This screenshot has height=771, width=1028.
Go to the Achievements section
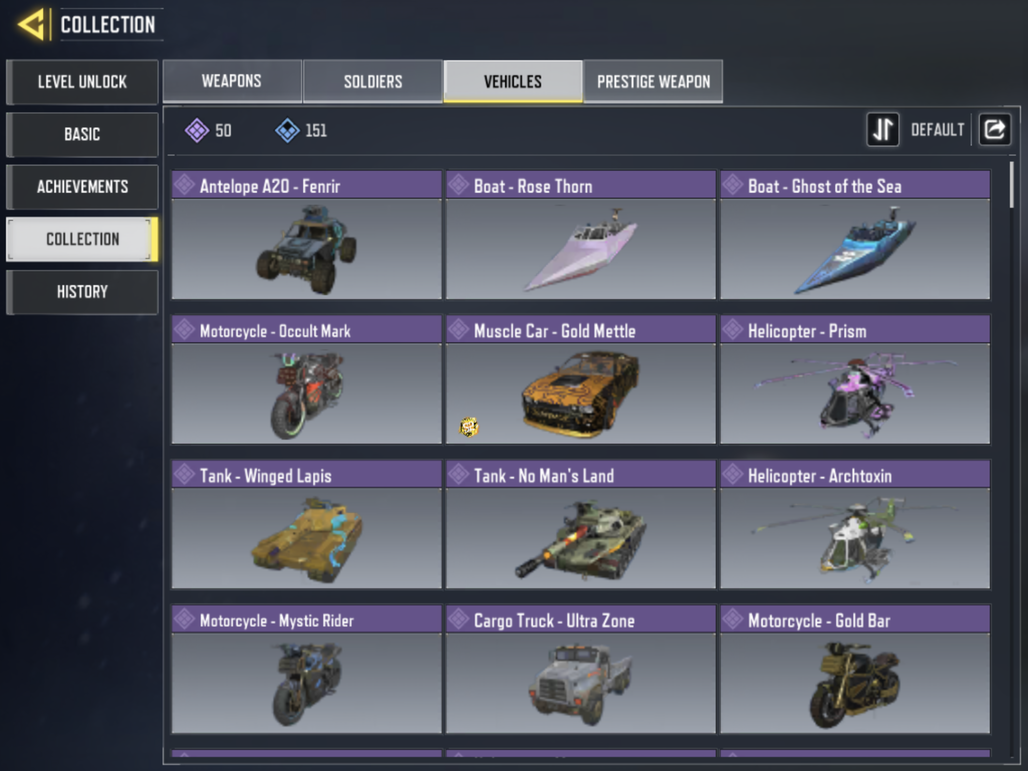point(82,187)
